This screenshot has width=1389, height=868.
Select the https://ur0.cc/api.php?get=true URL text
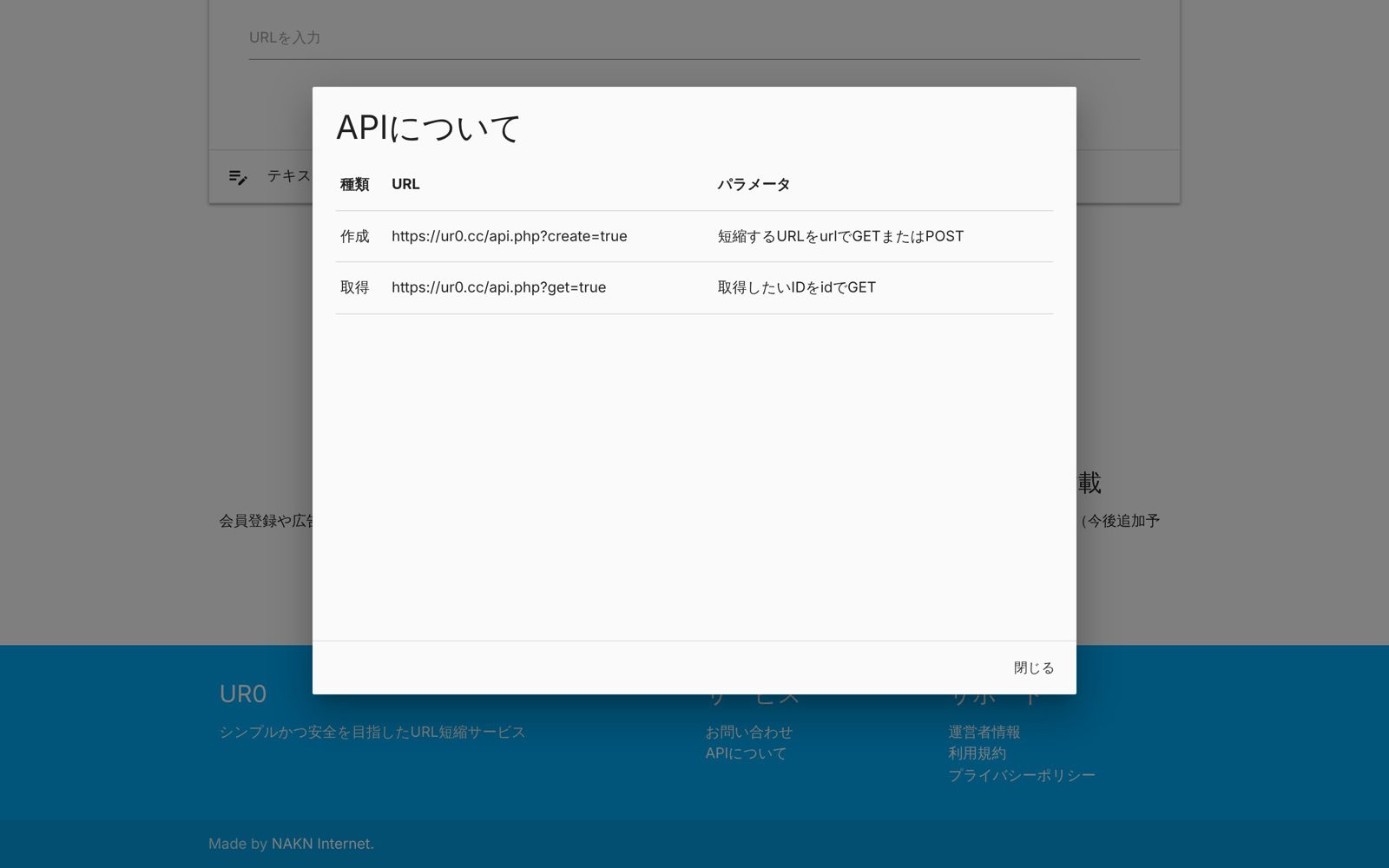click(x=498, y=287)
